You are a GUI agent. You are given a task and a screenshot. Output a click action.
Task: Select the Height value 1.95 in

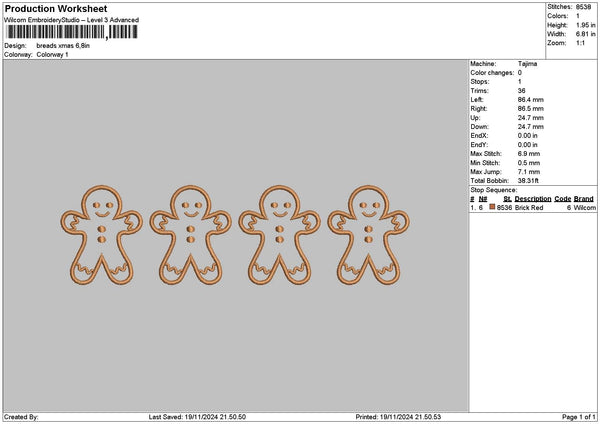[x=585, y=25]
